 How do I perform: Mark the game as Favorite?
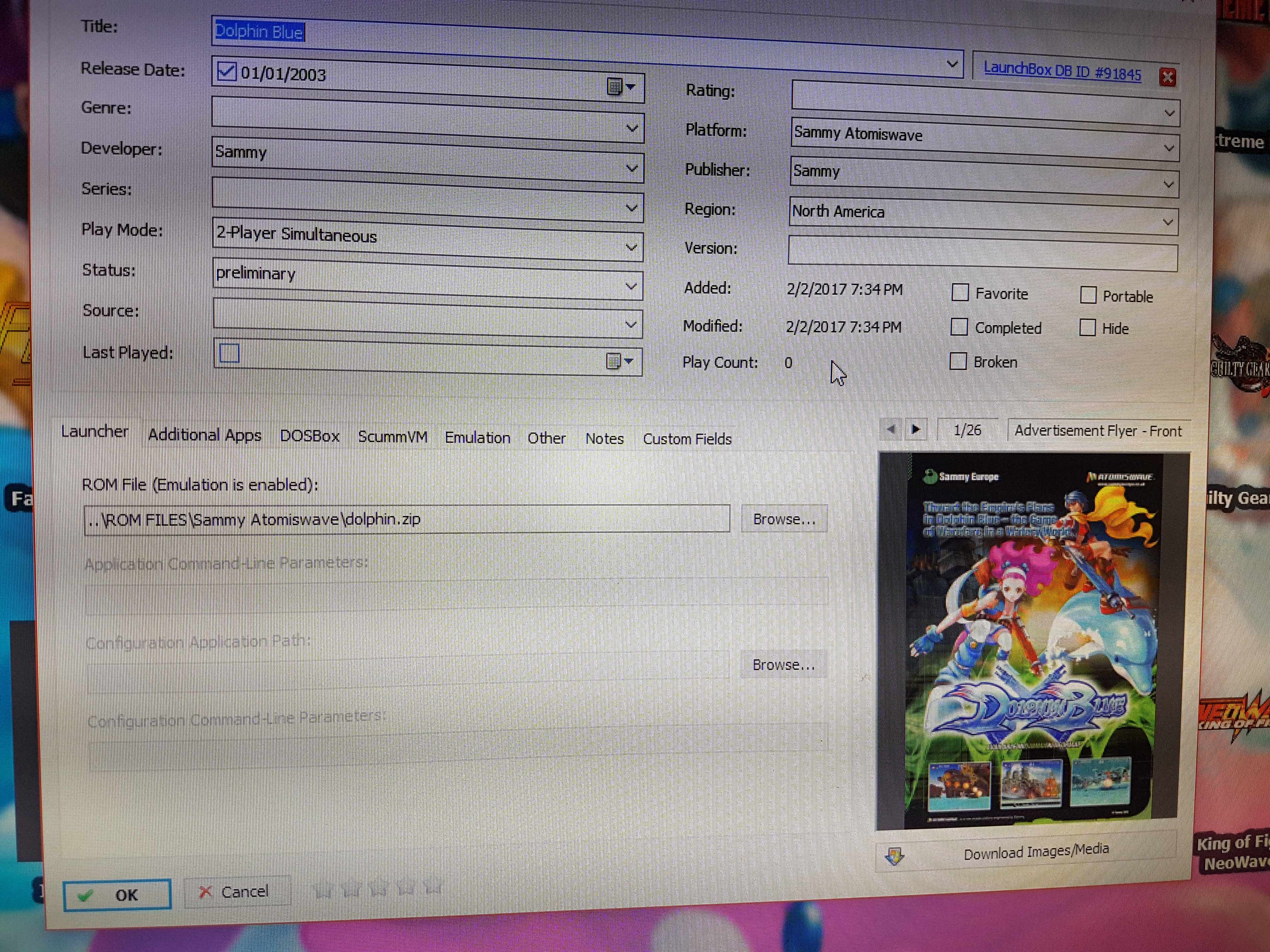point(960,293)
